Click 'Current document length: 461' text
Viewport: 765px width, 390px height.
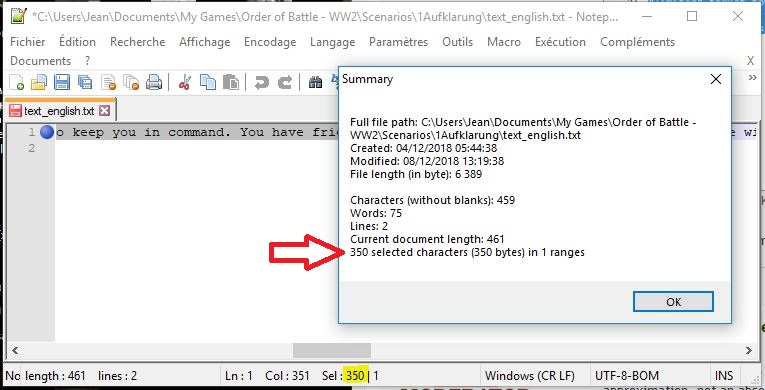(x=427, y=240)
